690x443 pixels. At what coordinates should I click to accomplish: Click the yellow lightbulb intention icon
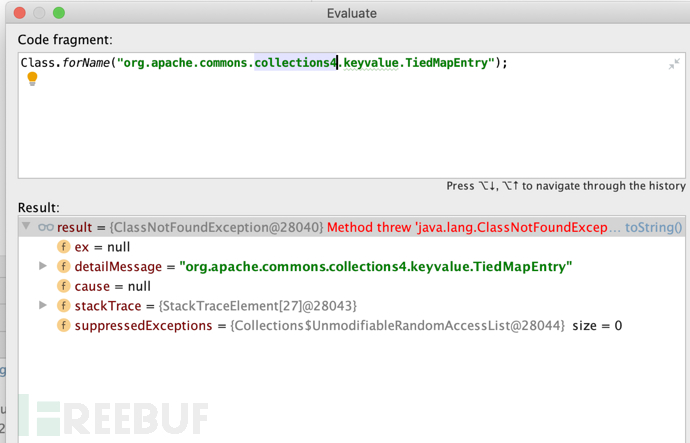(32, 79)
